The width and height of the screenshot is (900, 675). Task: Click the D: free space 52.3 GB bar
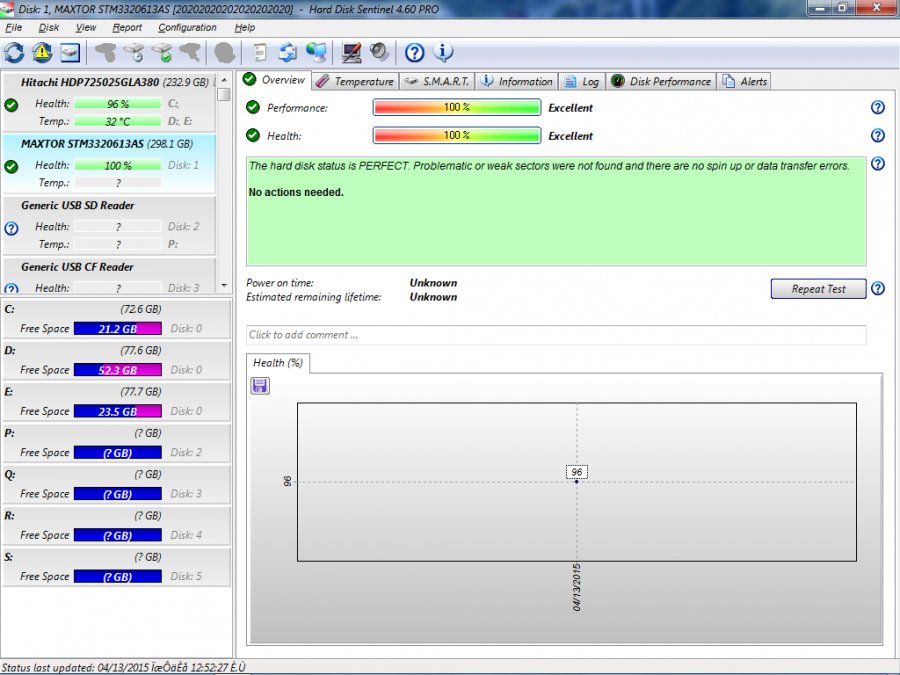[x=118, y=370]
